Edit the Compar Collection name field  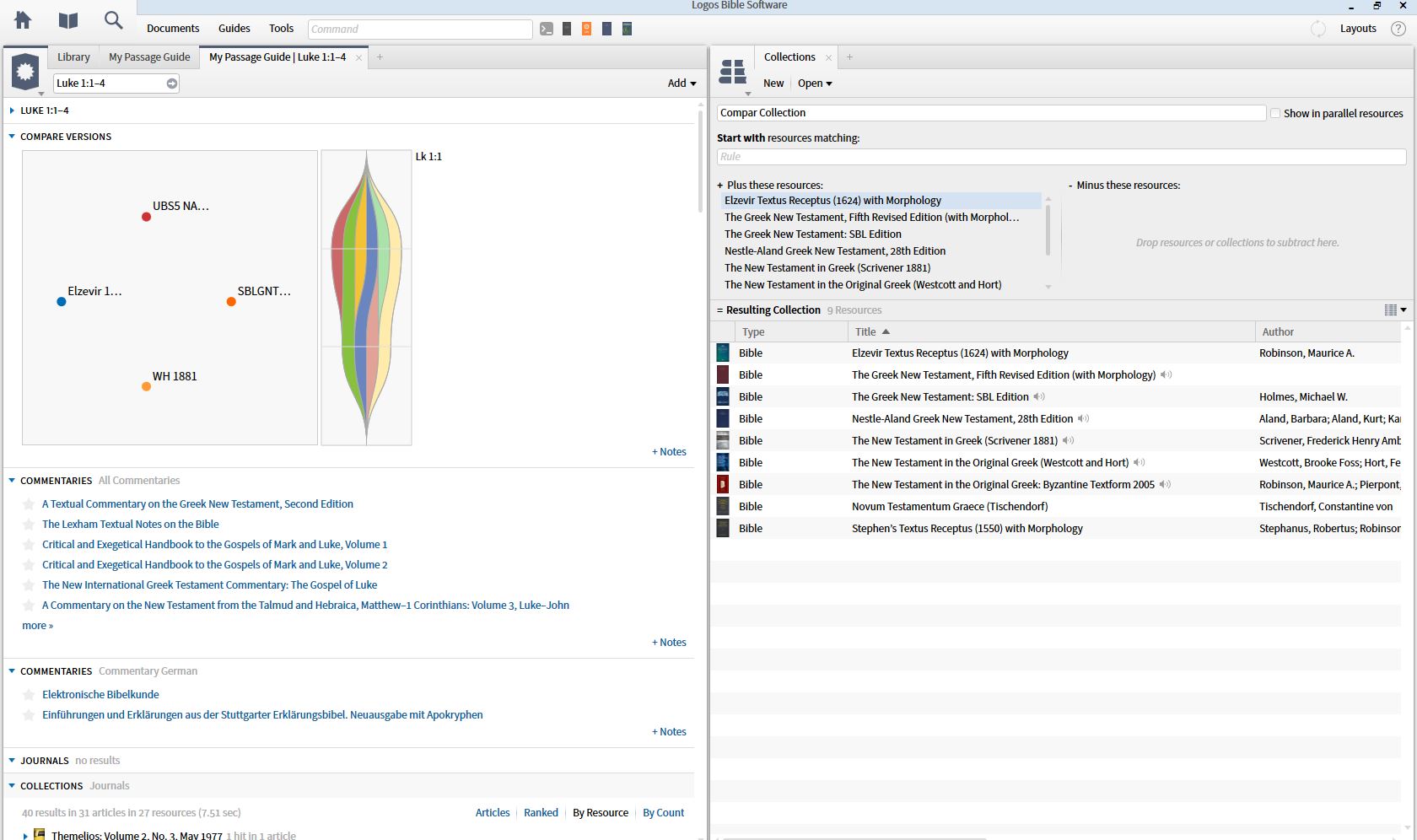[991, 113]
